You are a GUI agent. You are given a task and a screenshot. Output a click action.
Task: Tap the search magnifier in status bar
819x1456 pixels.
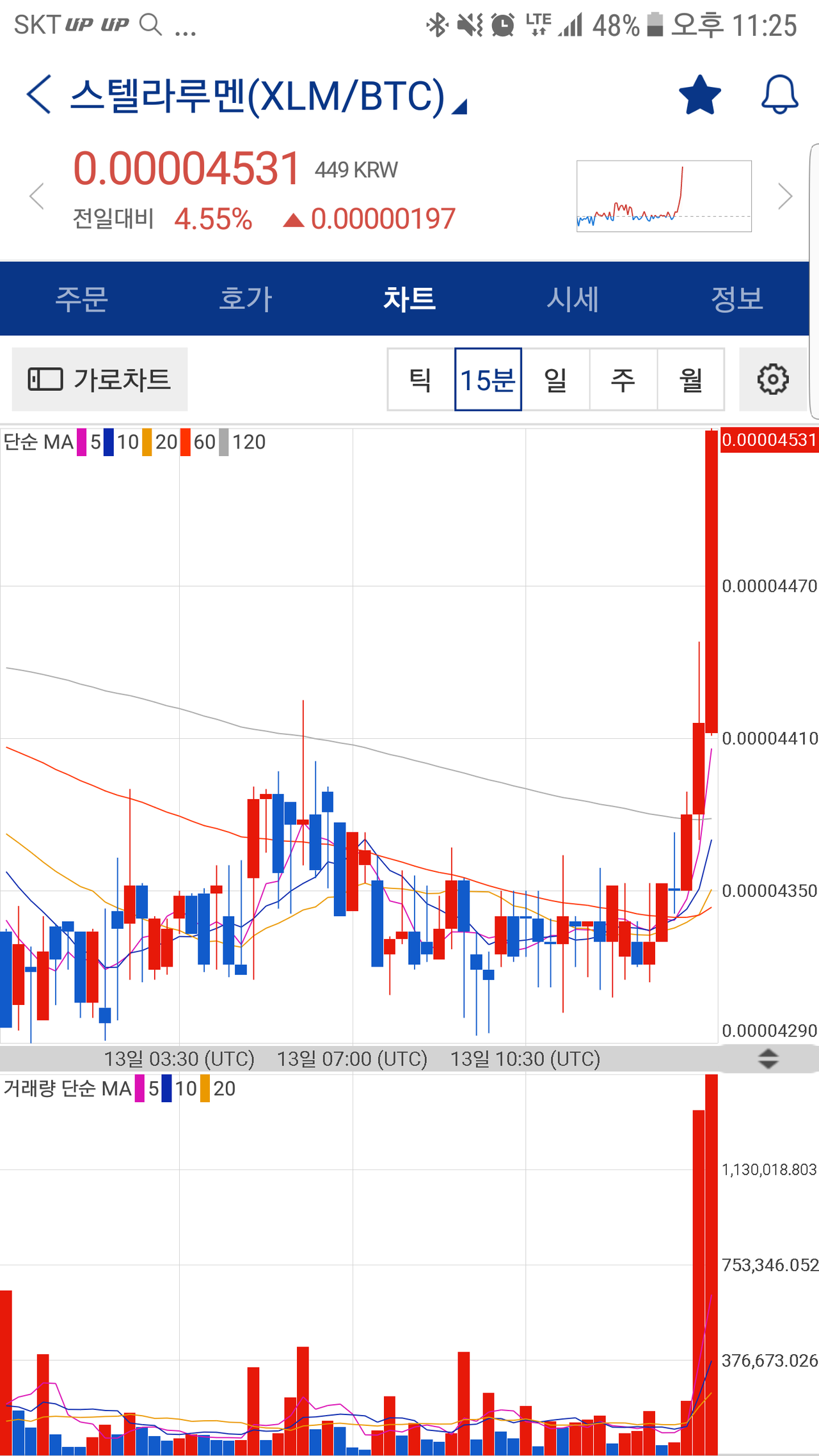[151, 25]
